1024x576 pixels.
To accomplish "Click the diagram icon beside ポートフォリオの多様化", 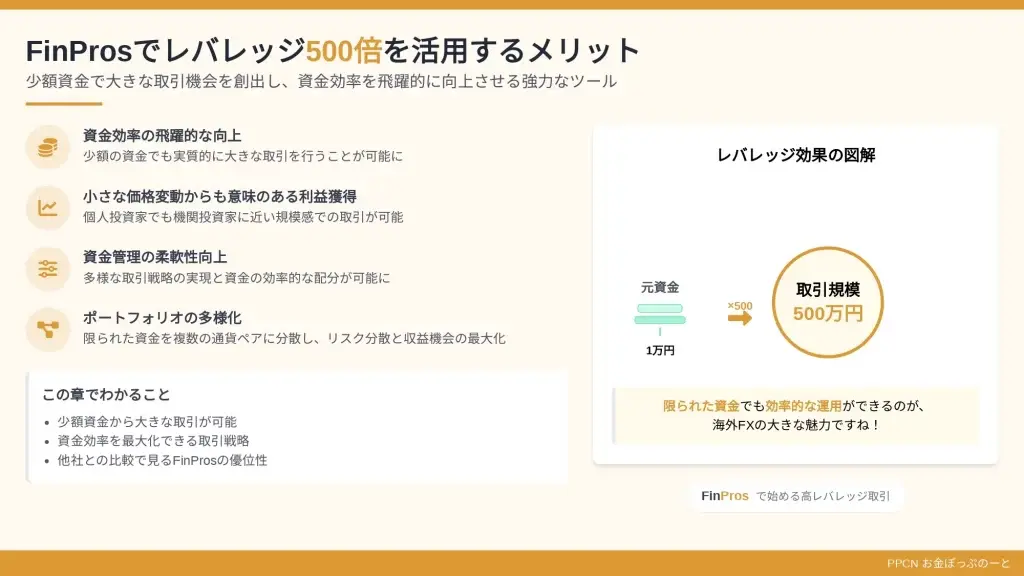I will [47, 329].
